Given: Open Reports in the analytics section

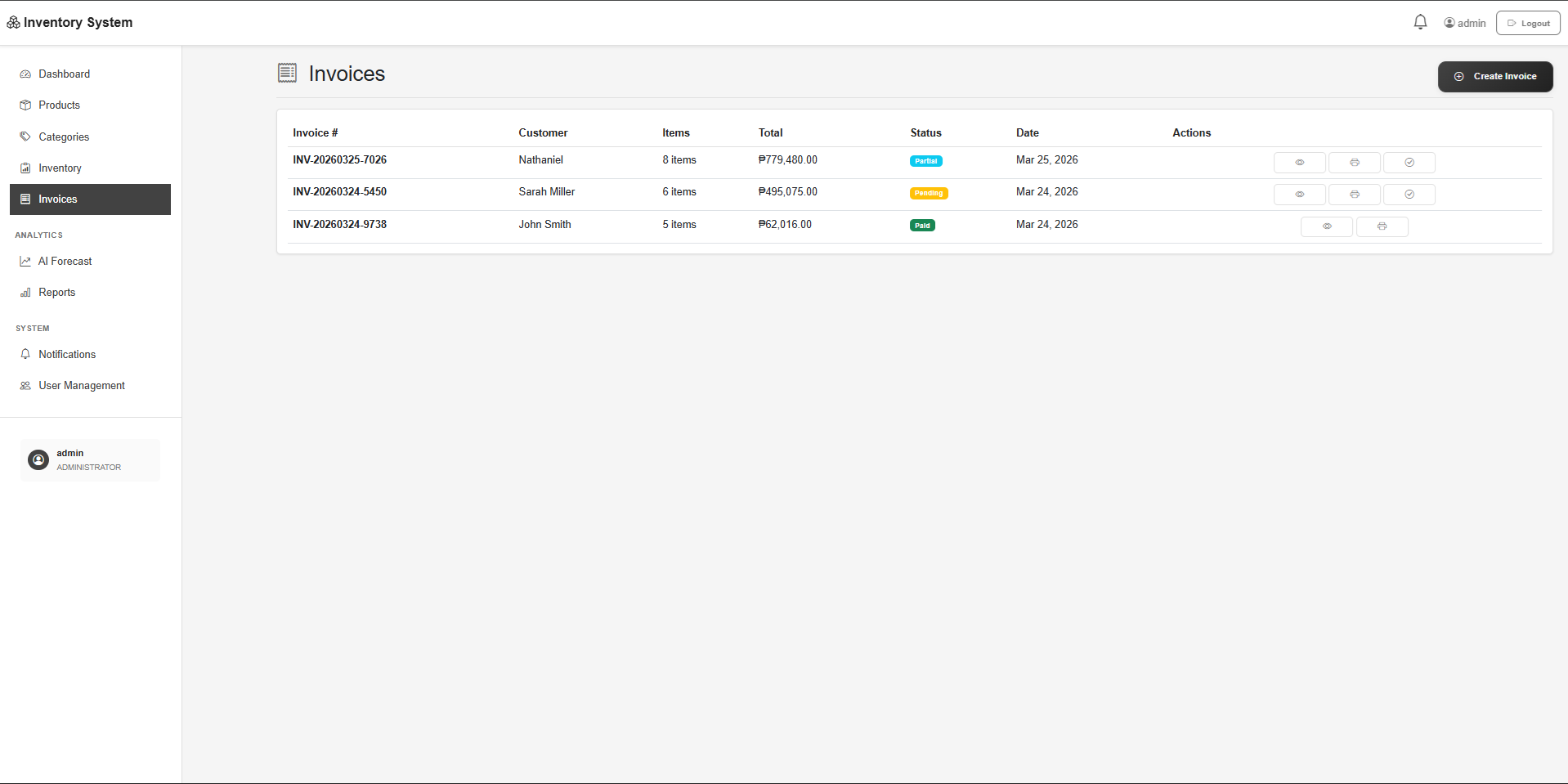Looking at the screenshot, I should (56, 293).
